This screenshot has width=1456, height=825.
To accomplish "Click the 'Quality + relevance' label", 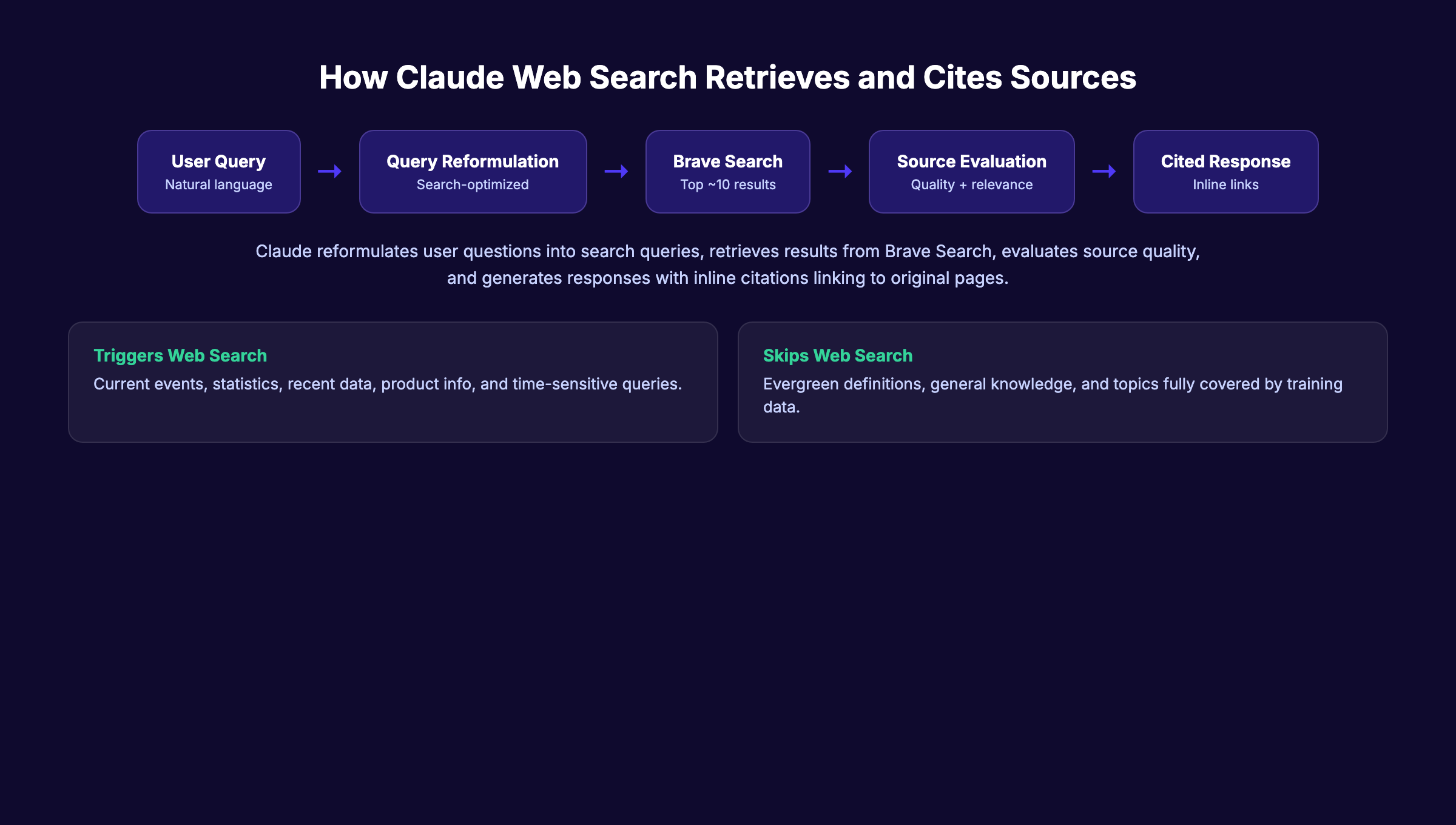I will pos(971,184).
